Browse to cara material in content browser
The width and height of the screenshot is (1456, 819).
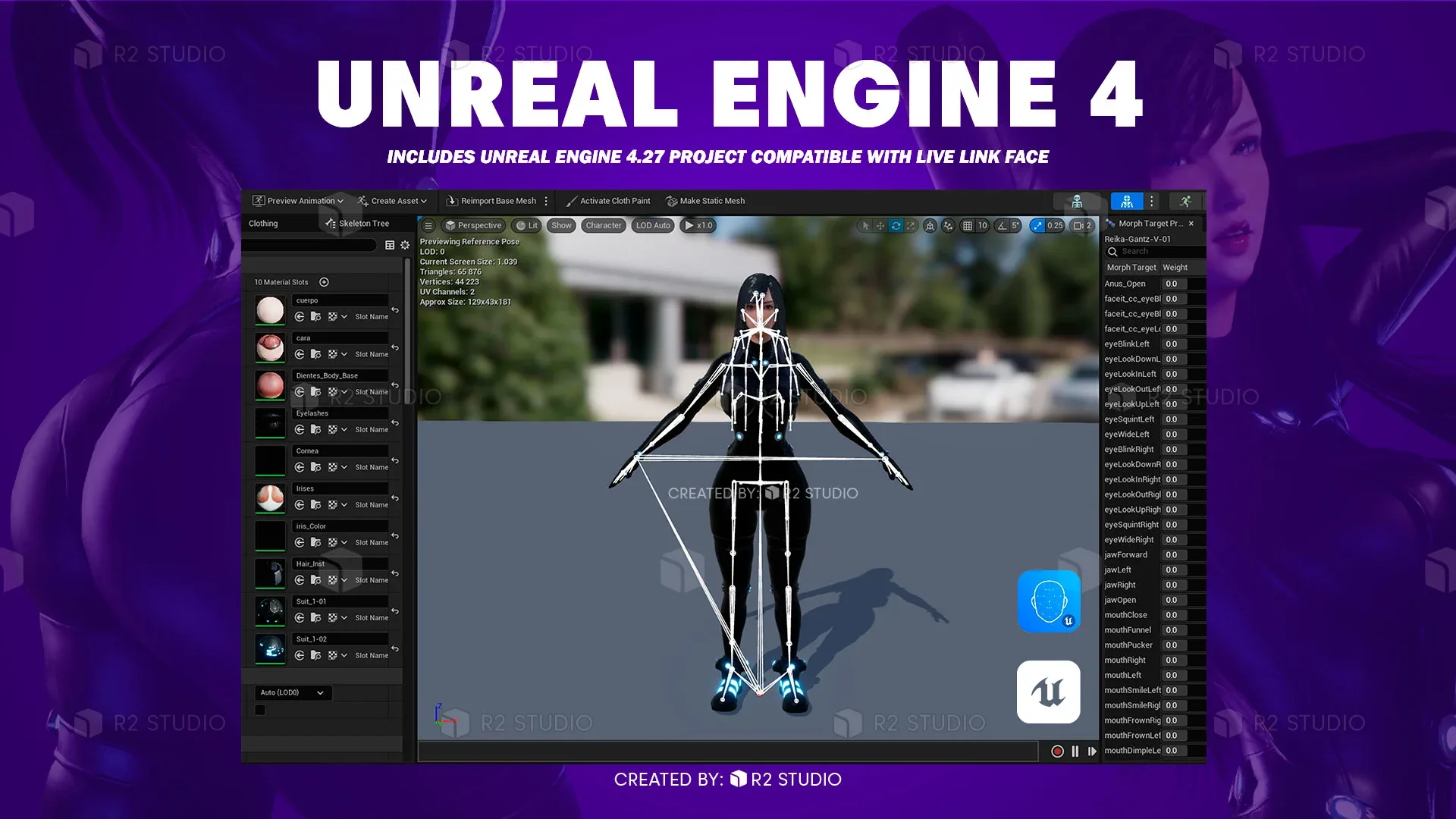point(315,354)
